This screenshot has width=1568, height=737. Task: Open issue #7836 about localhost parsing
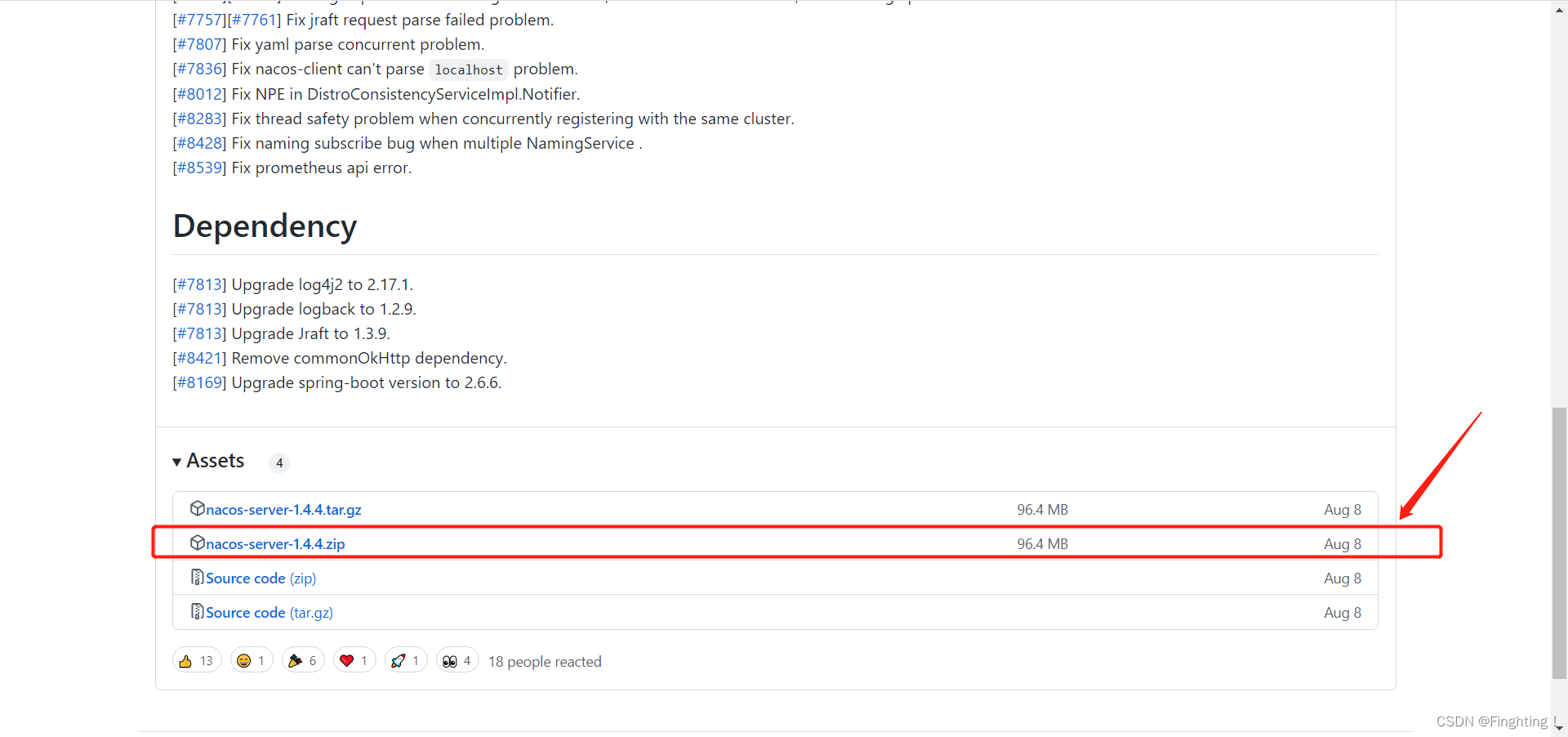200,69
